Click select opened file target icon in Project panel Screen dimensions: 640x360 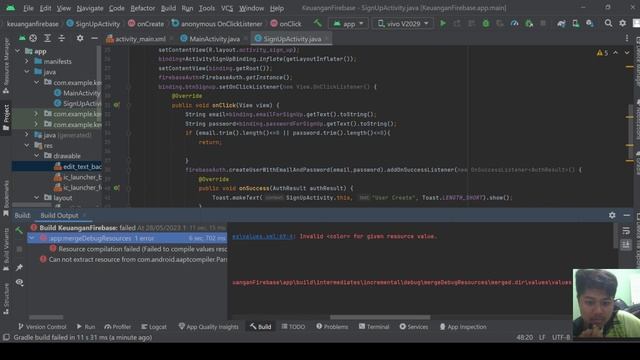coord(33,38)
